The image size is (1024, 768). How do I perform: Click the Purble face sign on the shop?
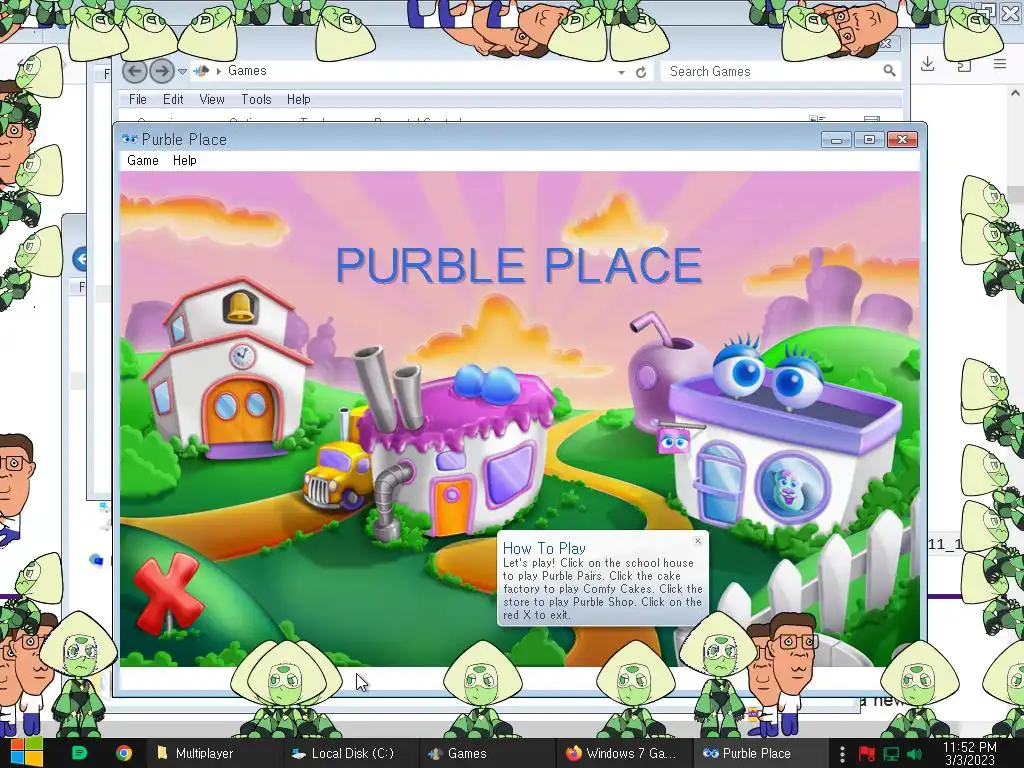673,441
